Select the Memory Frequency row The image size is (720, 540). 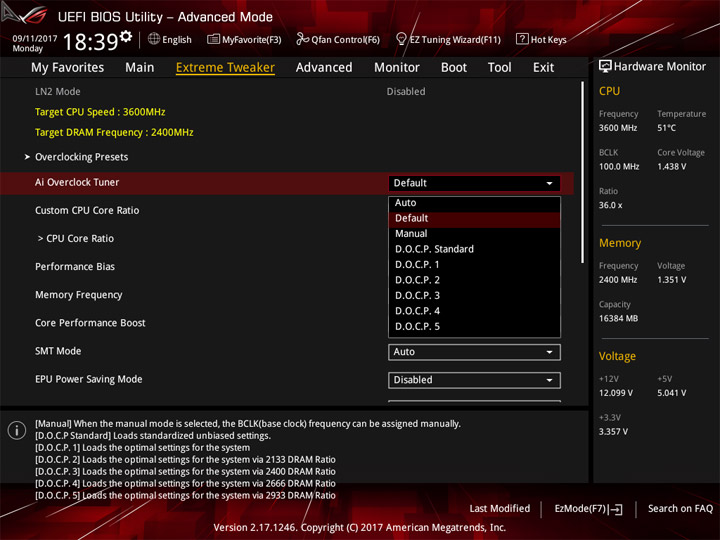[79, 295]
